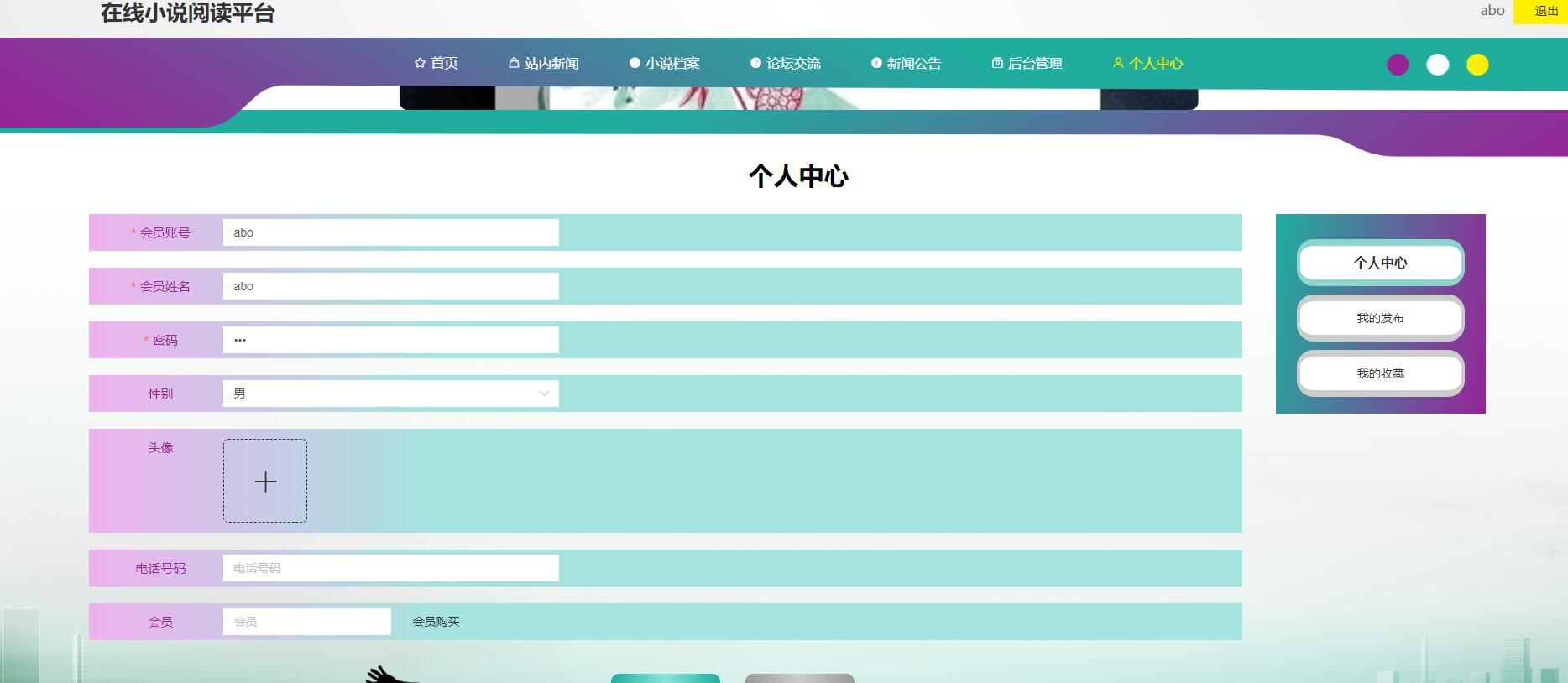The height and width of the screenshot is (683, 1568).
Task: Click into the 密码 password field
Action: click(x=391, y=340)
